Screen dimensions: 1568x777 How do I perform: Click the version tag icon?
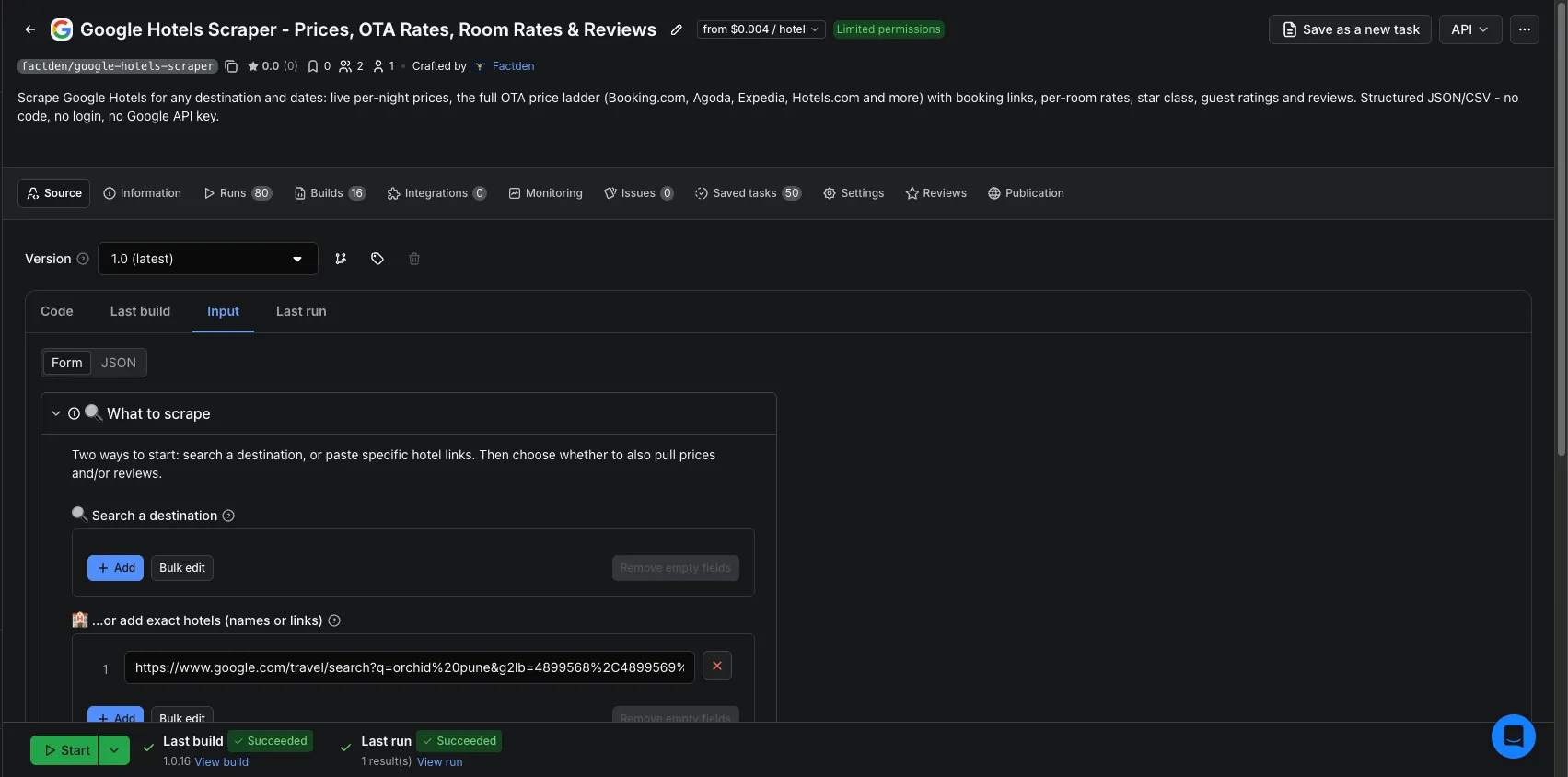click(x=377, y=259)
